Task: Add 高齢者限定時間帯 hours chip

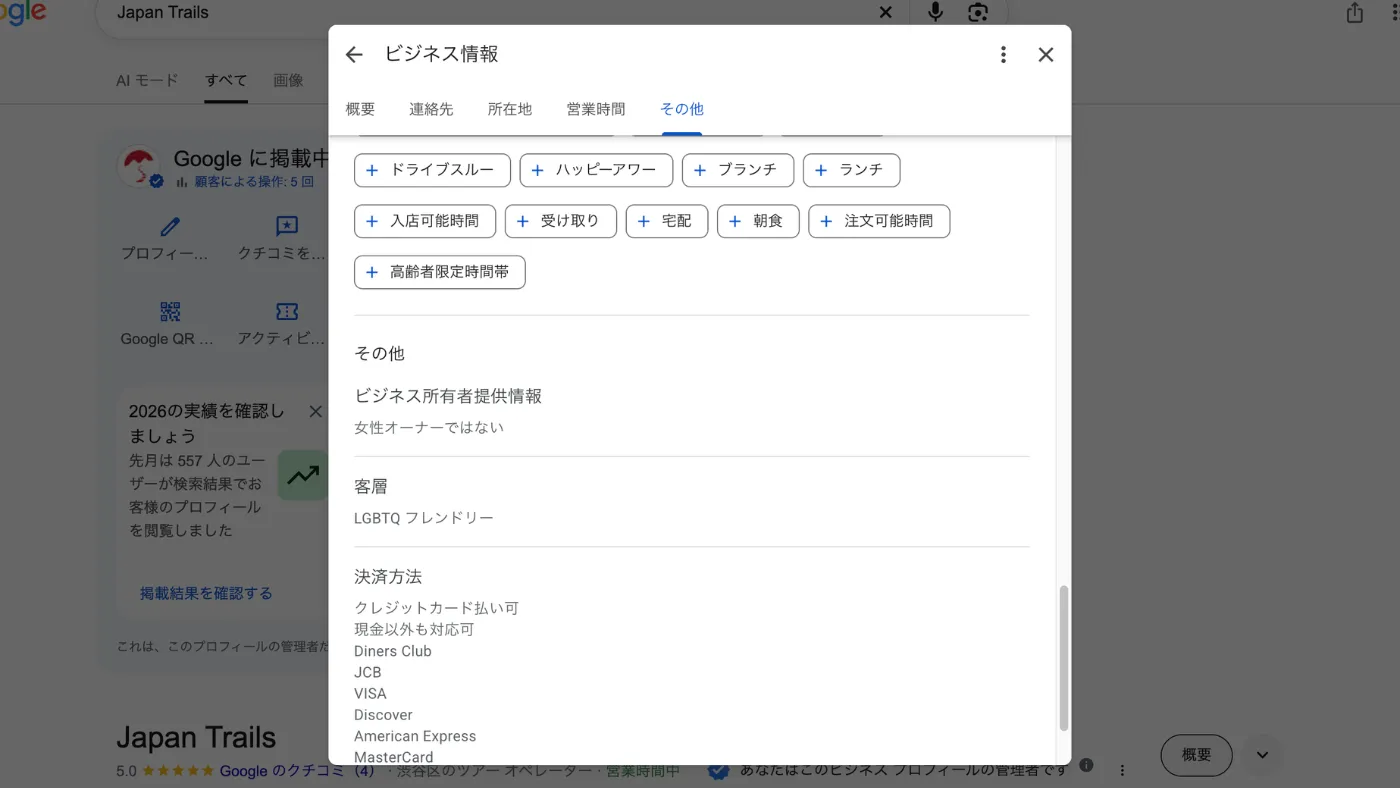Action: coord(440,272)
